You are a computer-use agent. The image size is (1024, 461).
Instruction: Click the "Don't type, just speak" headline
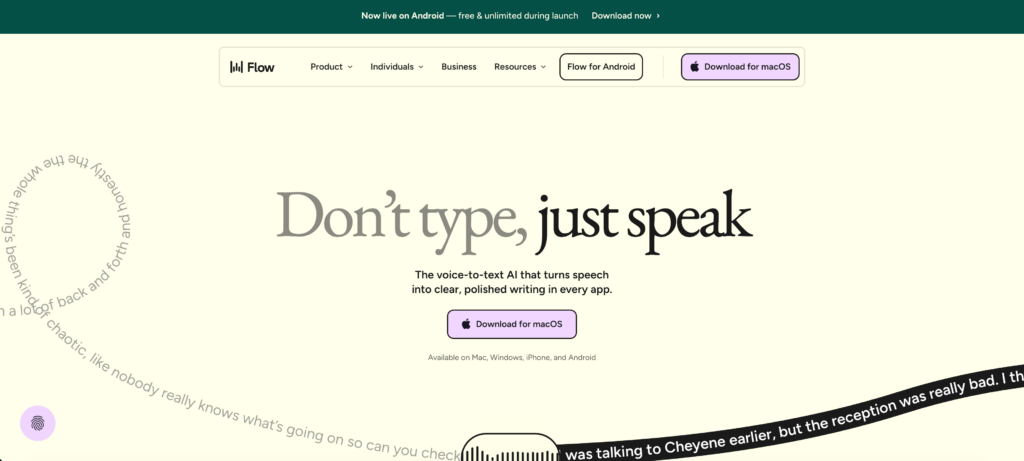pyautogui.click(x=512, y=217)
